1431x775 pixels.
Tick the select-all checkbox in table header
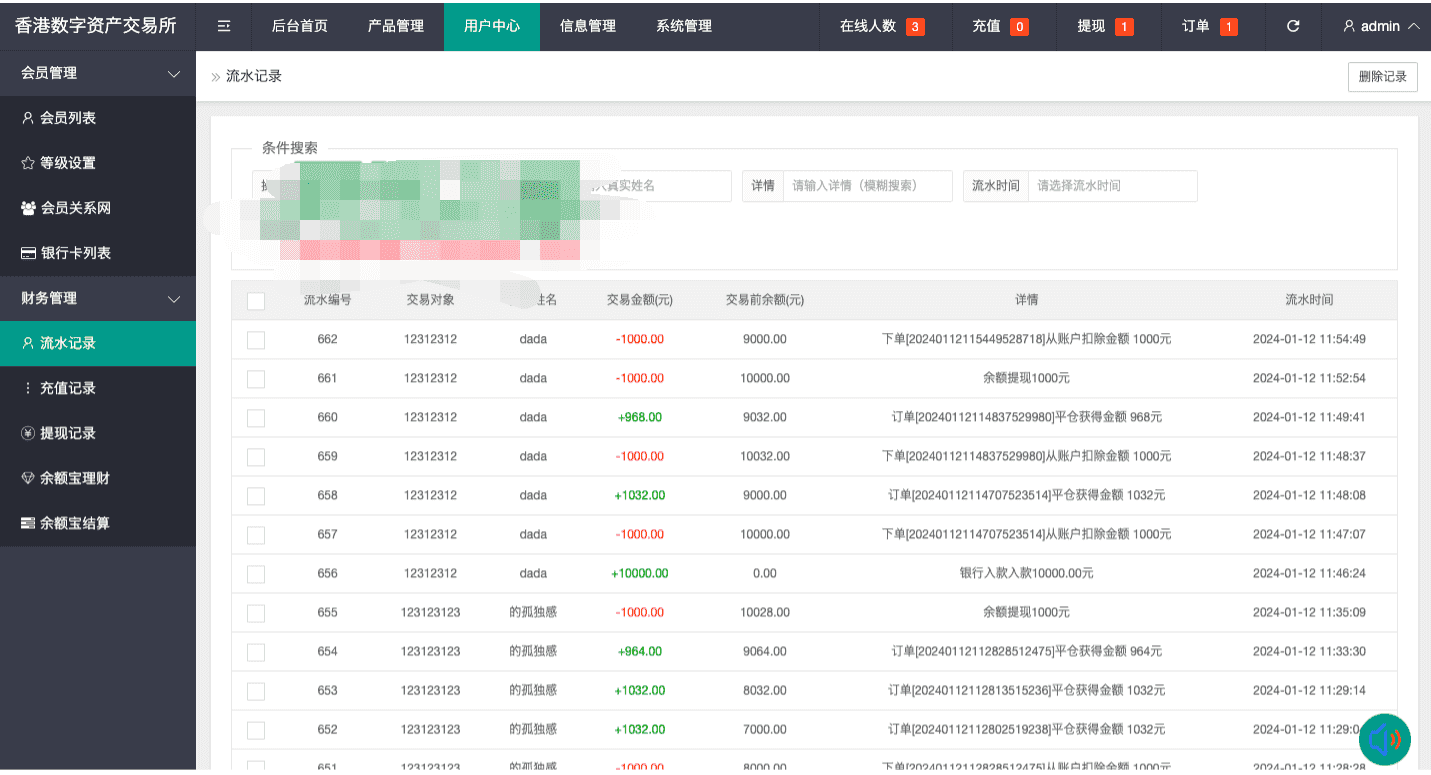coord(256,301)
